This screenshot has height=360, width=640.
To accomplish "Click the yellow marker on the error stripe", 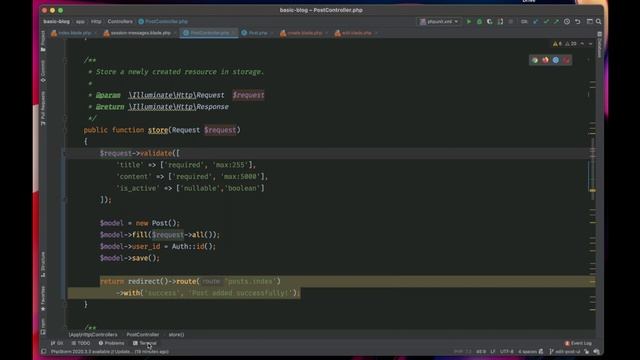I will pyautogui.click(x=592, y=190).
